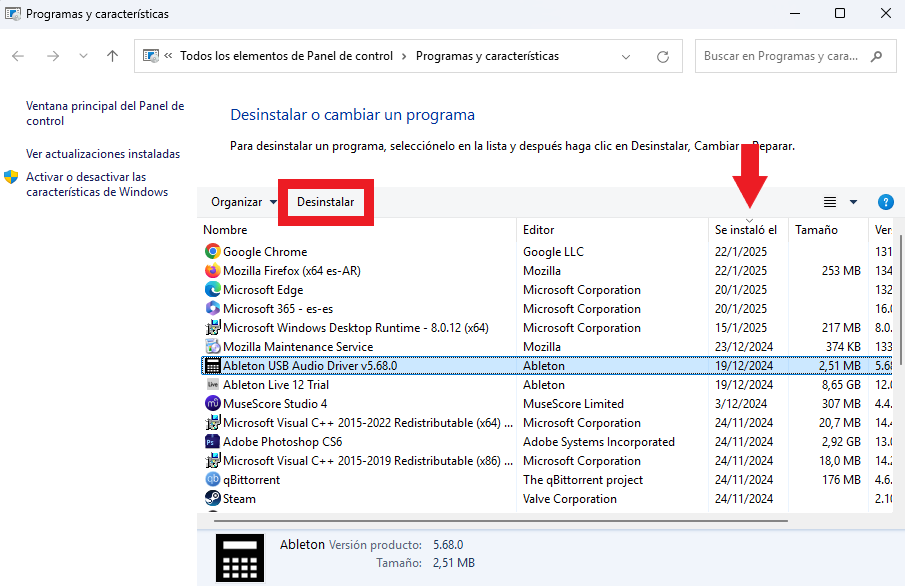This screenshot has width=905, height=586.
Task: Click the search Programas y características field
Action: coord(795,56)
